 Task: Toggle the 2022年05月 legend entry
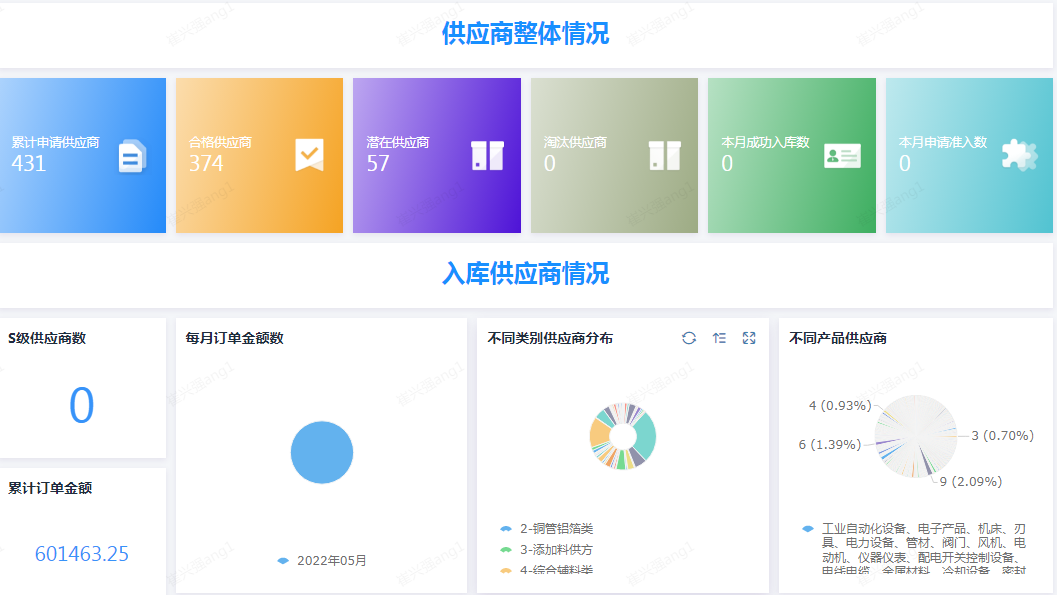(x=322, y=561)
